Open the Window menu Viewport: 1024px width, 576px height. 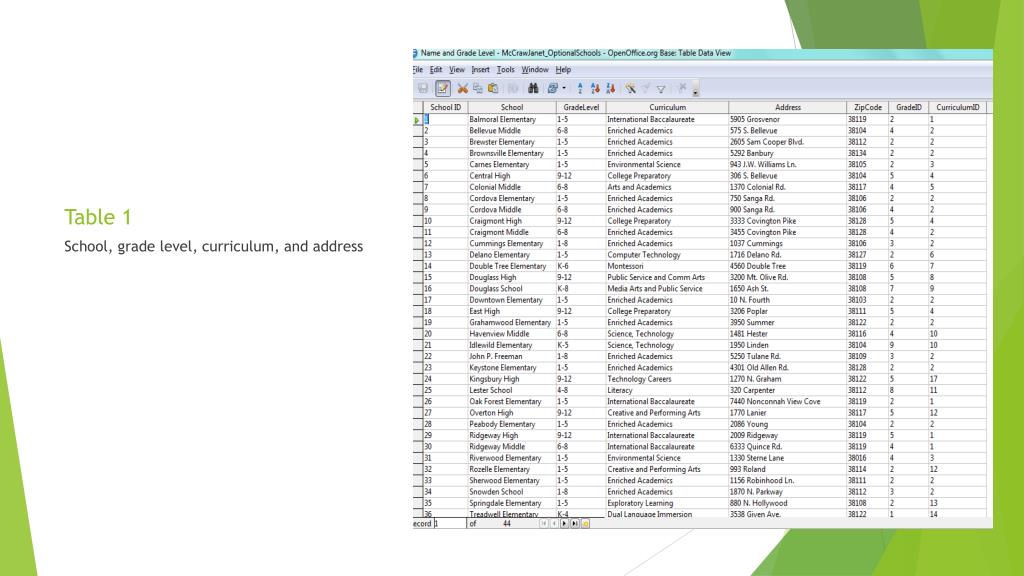pos(535,69)
